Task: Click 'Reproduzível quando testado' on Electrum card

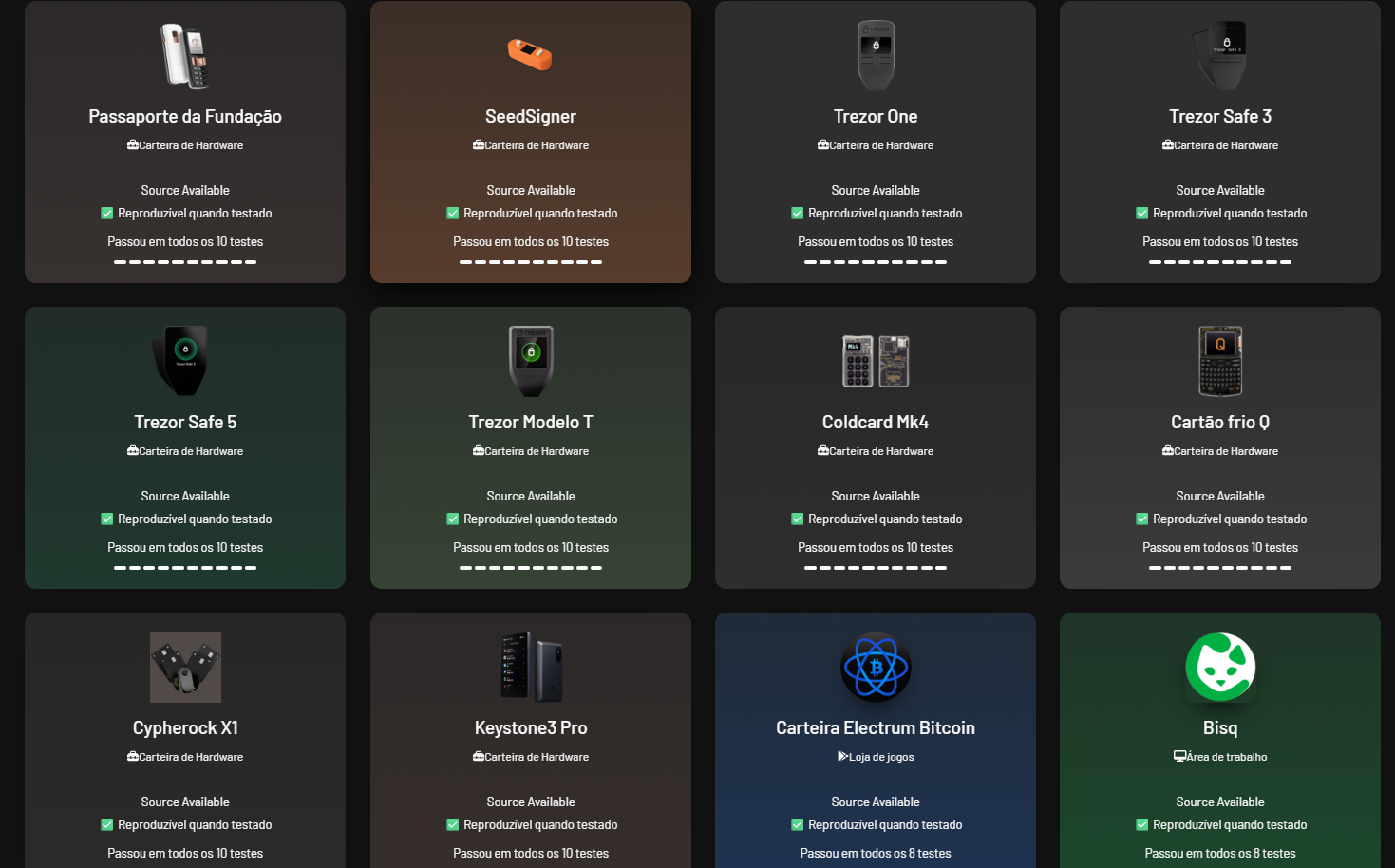Action: point(885,825)
